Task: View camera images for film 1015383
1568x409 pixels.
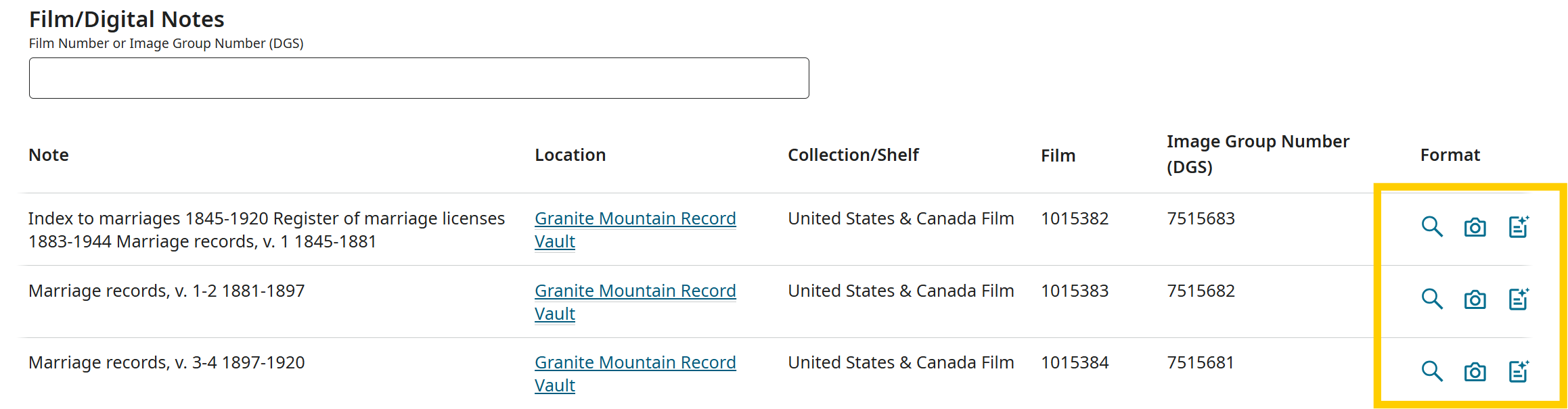Action: [1475, 299]
